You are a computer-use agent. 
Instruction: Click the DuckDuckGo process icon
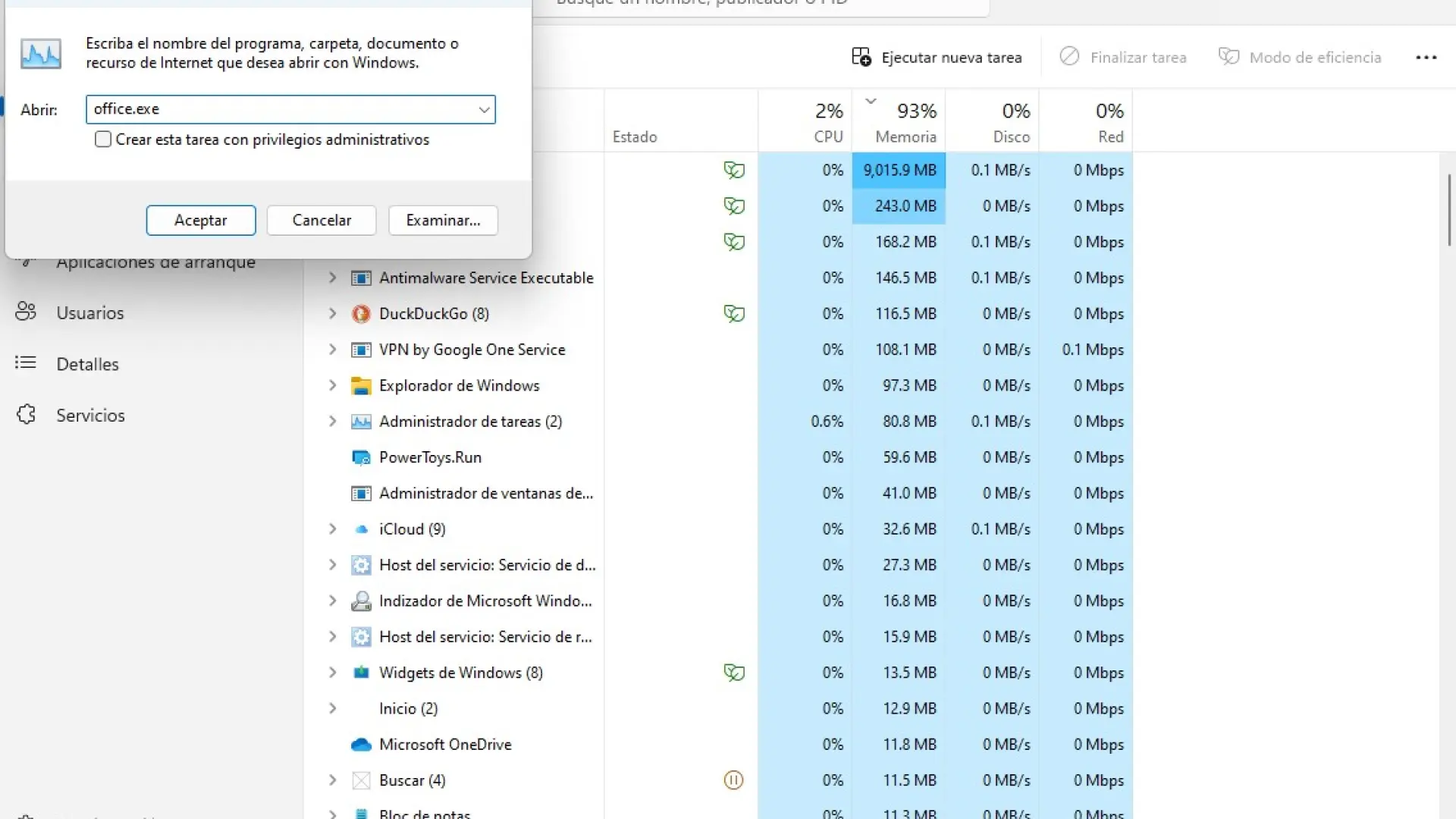[361, 314]
